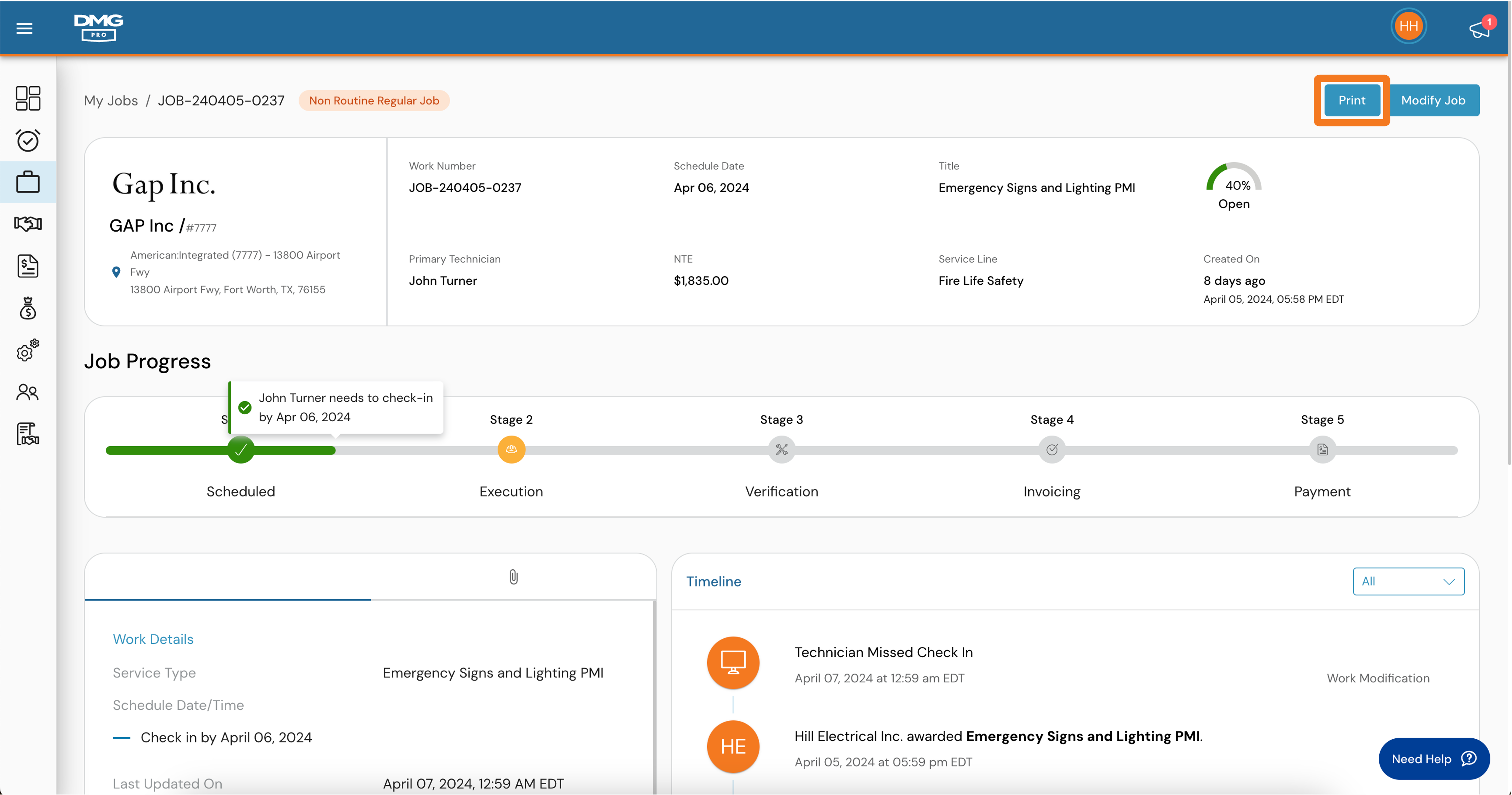Expand the Timeline filter dropdown set to All
1512x795 pixels.
pos(1408,581)
